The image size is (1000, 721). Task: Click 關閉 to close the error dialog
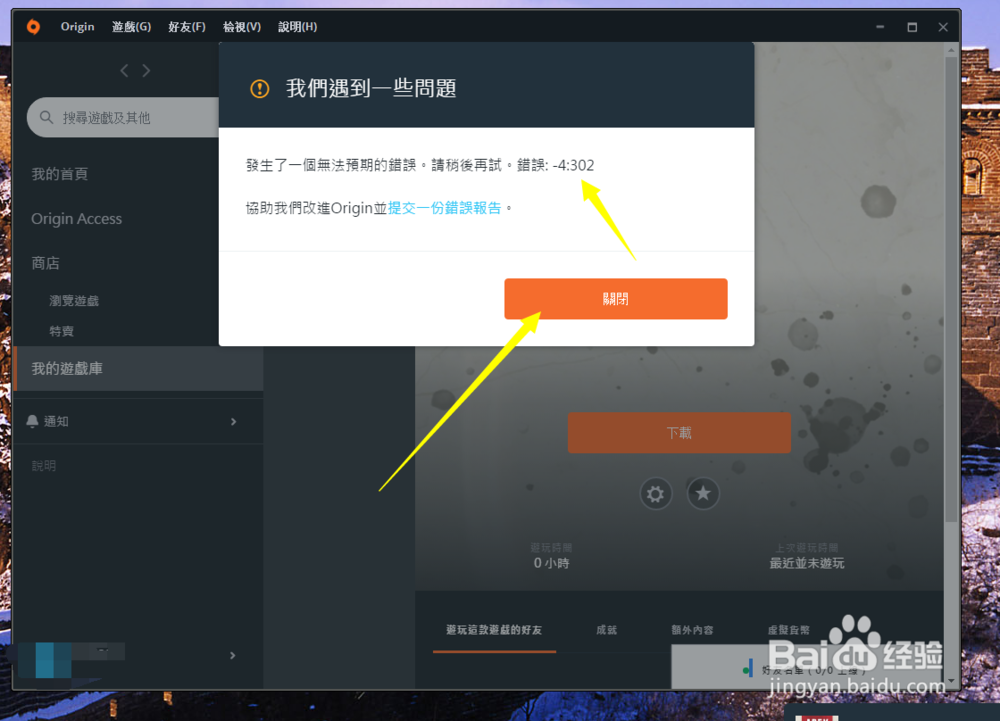pos(615,298)
